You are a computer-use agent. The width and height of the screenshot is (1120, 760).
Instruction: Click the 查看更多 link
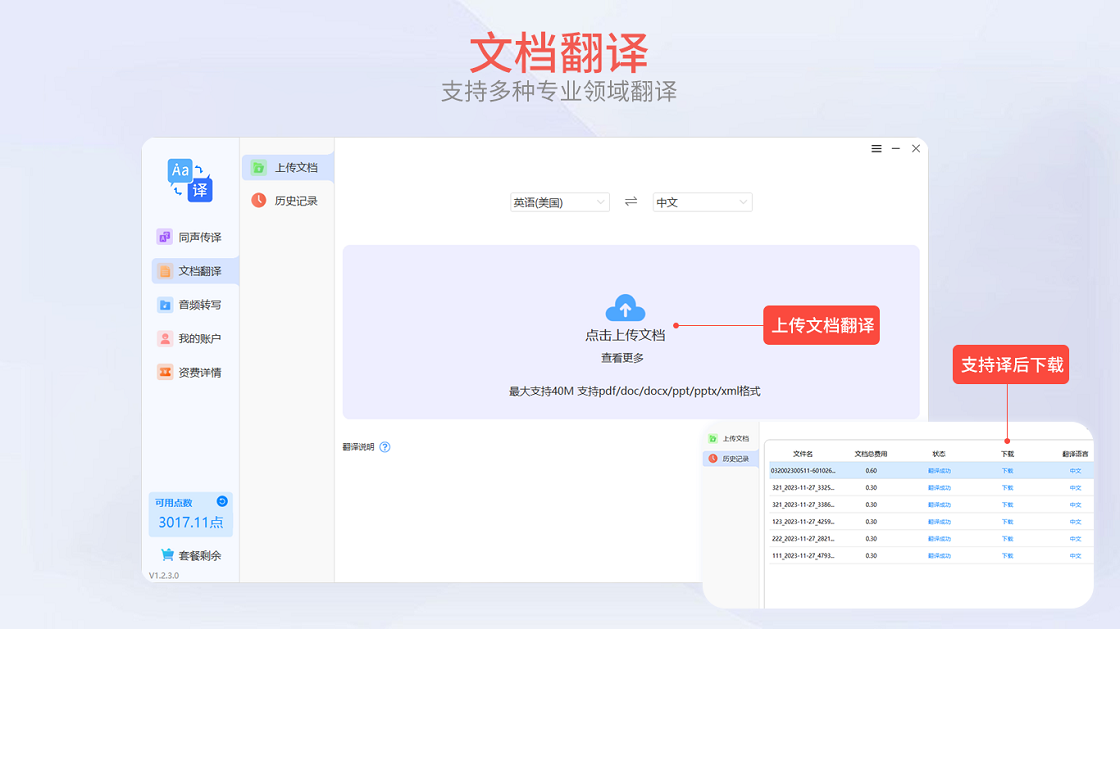(x=622, y=358)
